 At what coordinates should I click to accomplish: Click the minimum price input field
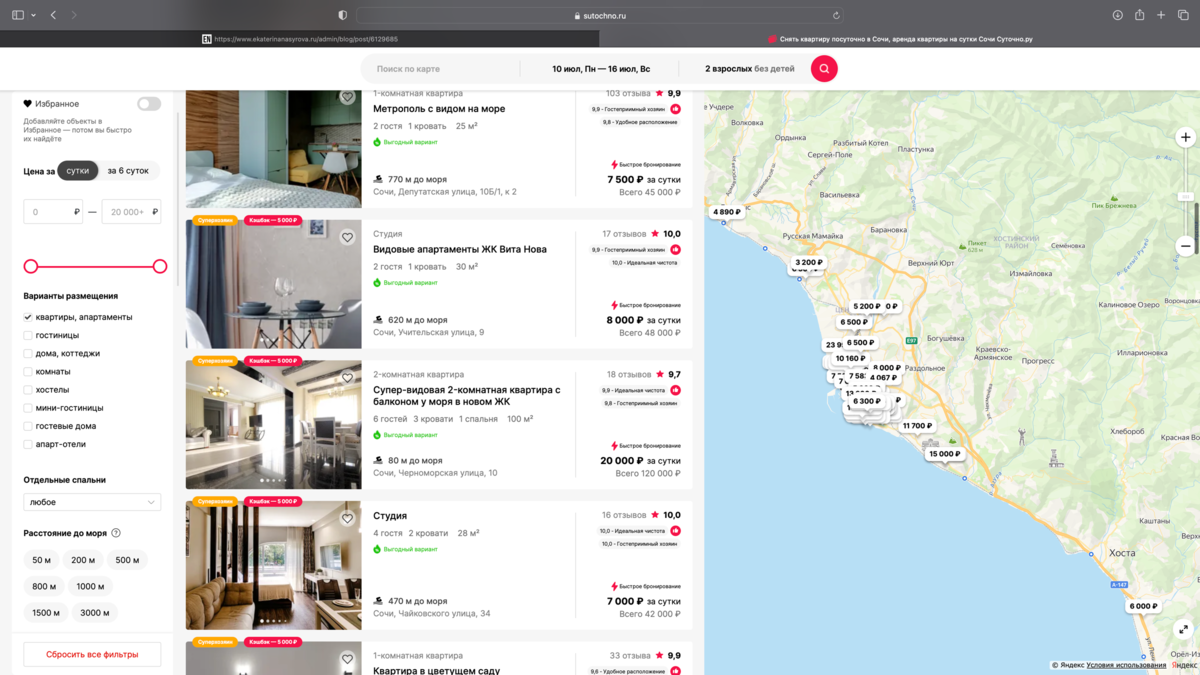pyautogui.click(x=53, y=212)
